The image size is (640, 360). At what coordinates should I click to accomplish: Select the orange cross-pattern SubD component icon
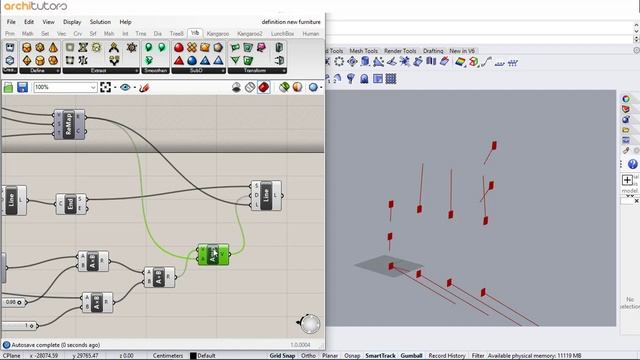[x=192, y=47]
